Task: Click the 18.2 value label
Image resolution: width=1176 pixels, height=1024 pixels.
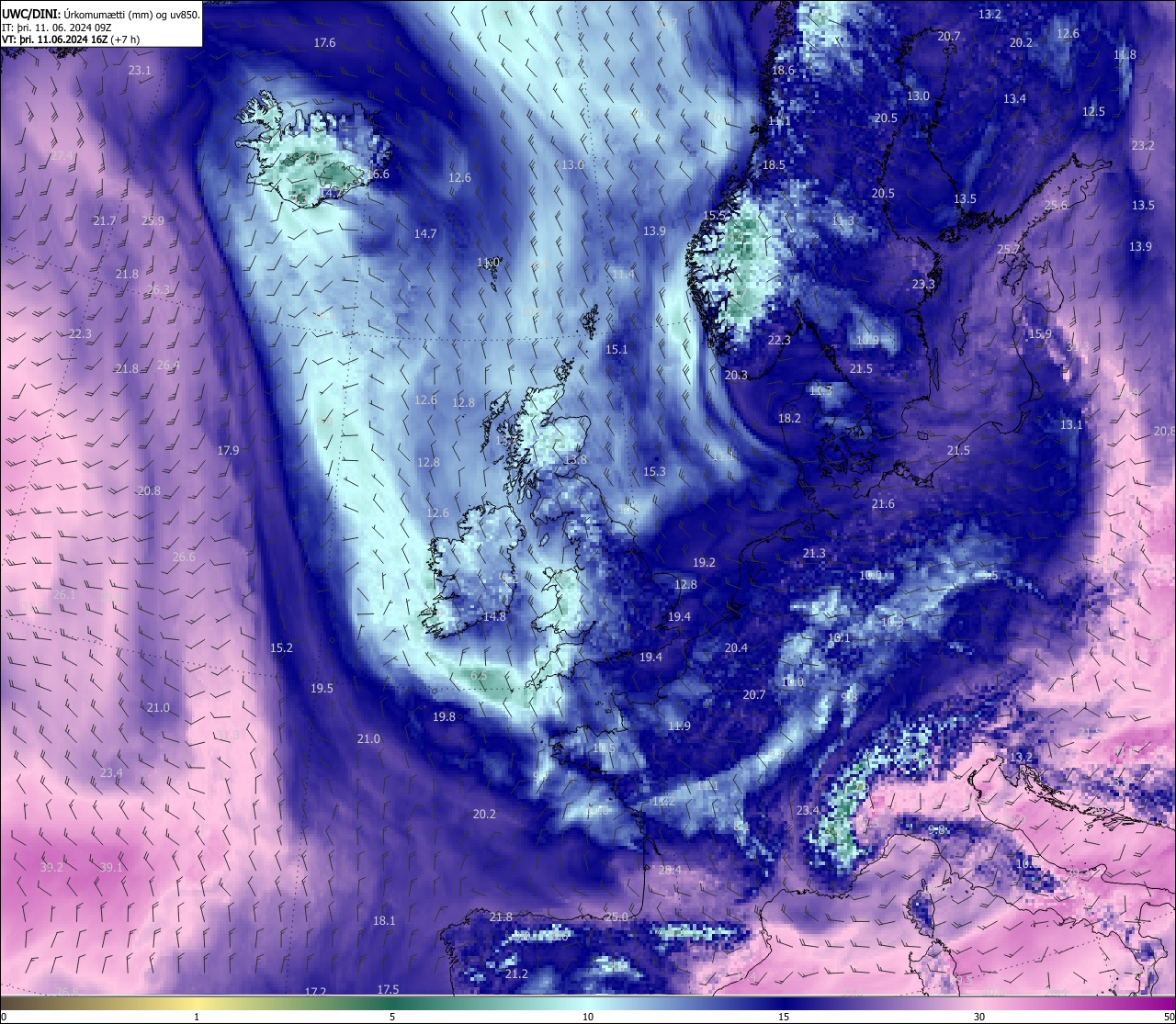Action: click(x=789, y=419)
